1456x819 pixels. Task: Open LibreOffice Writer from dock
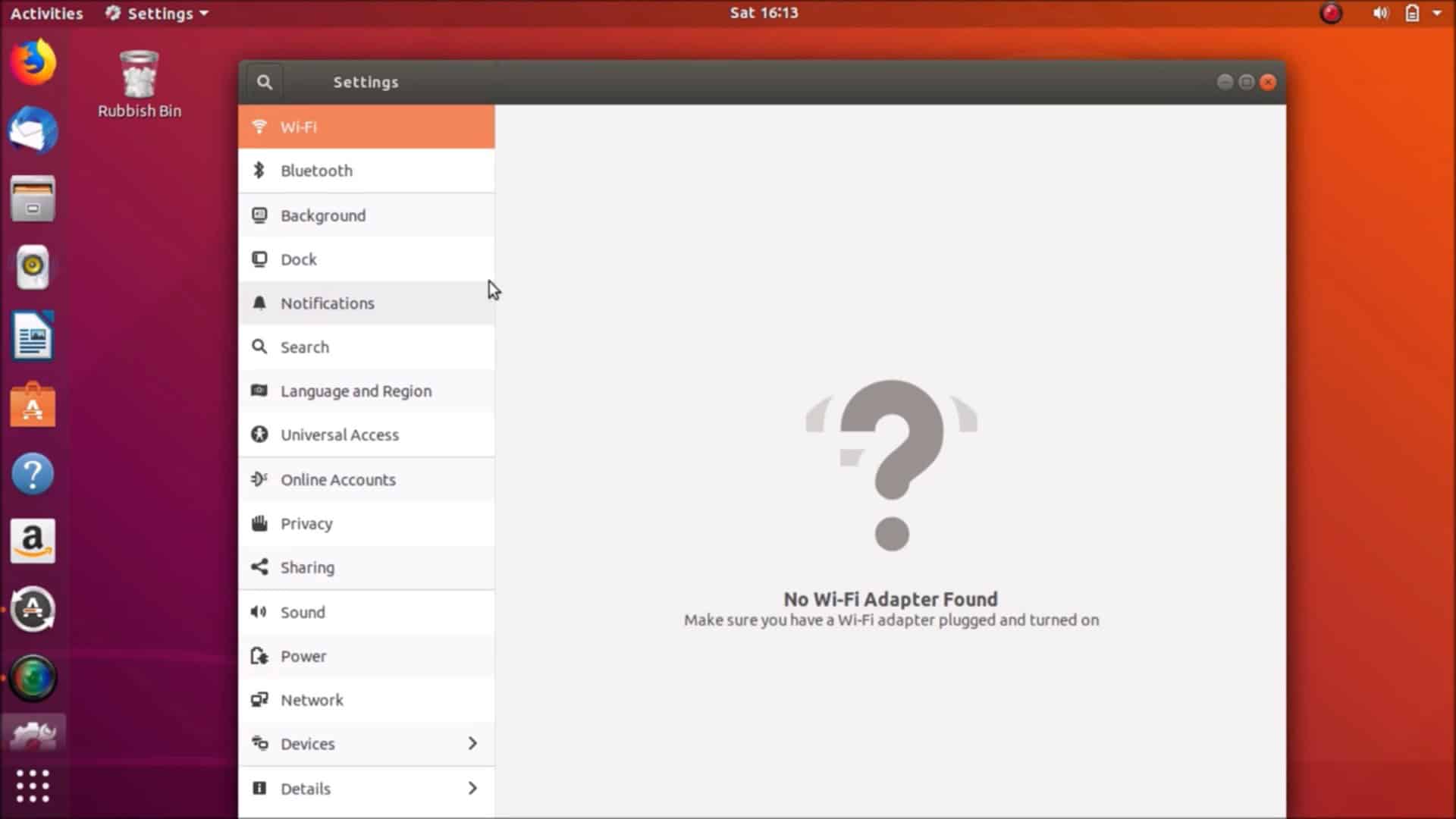coord(33,336)
